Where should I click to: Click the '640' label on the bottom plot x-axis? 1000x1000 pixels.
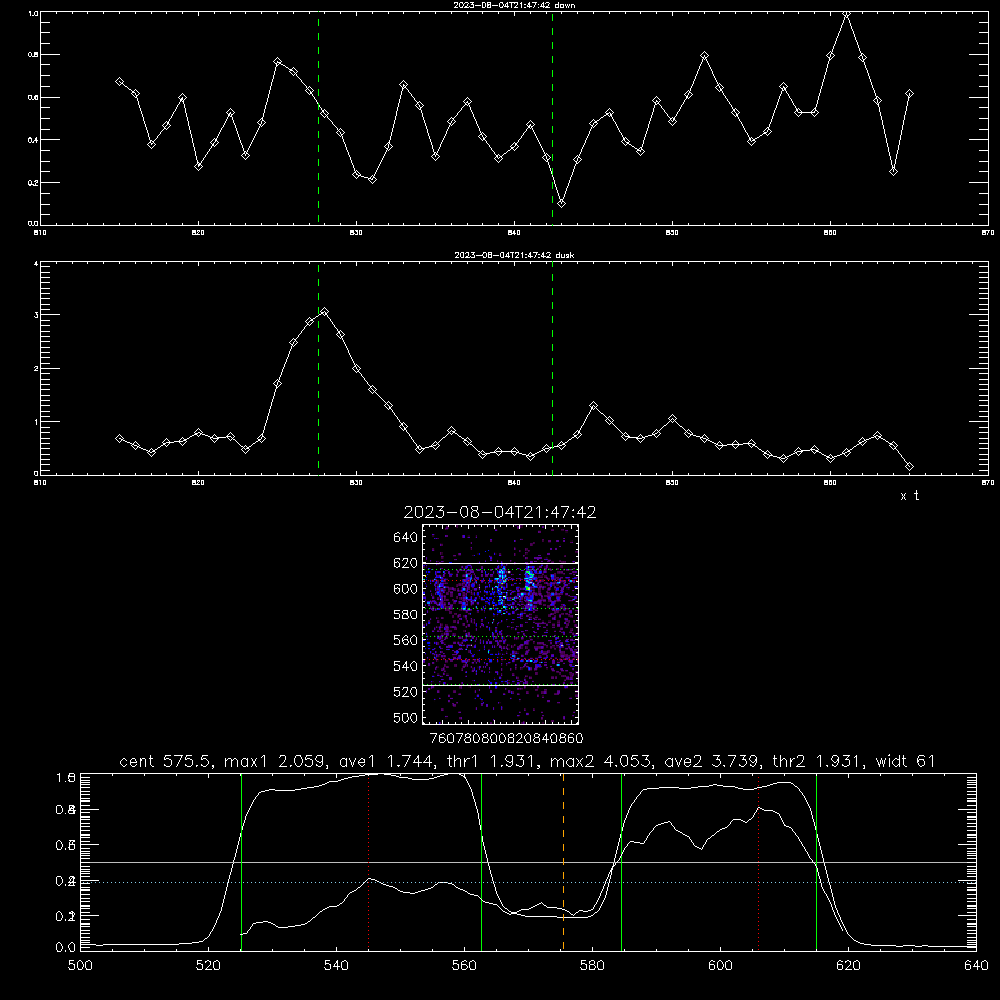[976, 966]
